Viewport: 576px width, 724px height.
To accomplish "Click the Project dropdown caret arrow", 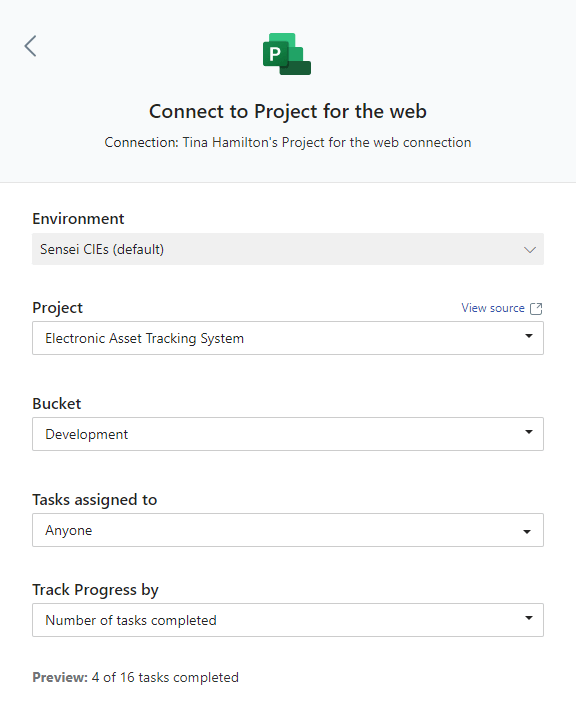I will click(x=529, y=336).
